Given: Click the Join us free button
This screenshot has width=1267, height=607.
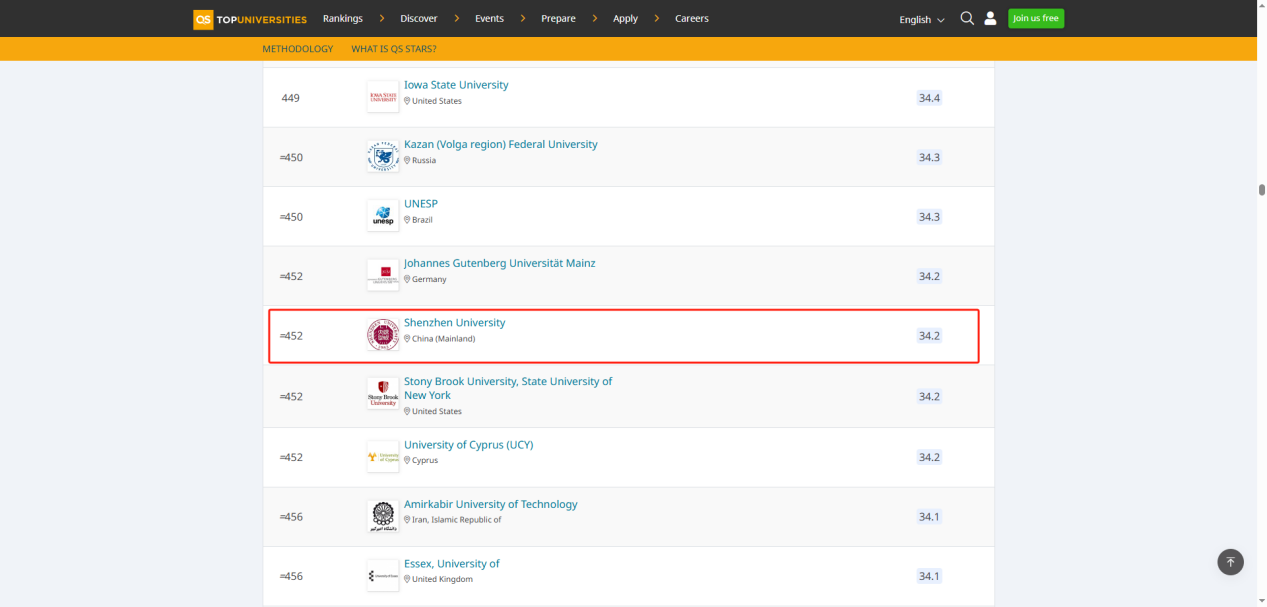Looking at the screenshot, I should coord(1035,18).
